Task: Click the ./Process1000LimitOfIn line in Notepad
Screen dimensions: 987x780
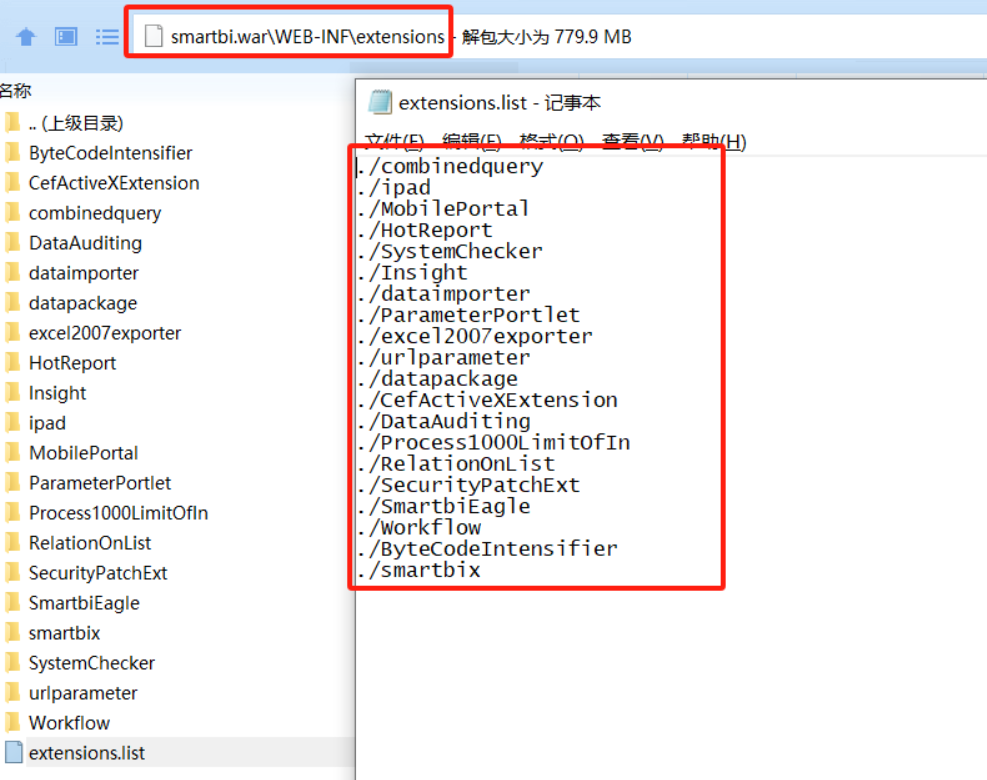Action: (494, 443)
